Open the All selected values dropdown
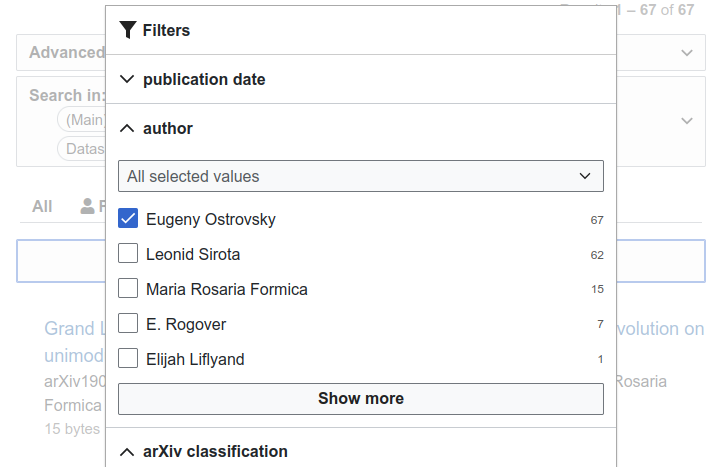The image size is (723, 467). tap(360, 176)
